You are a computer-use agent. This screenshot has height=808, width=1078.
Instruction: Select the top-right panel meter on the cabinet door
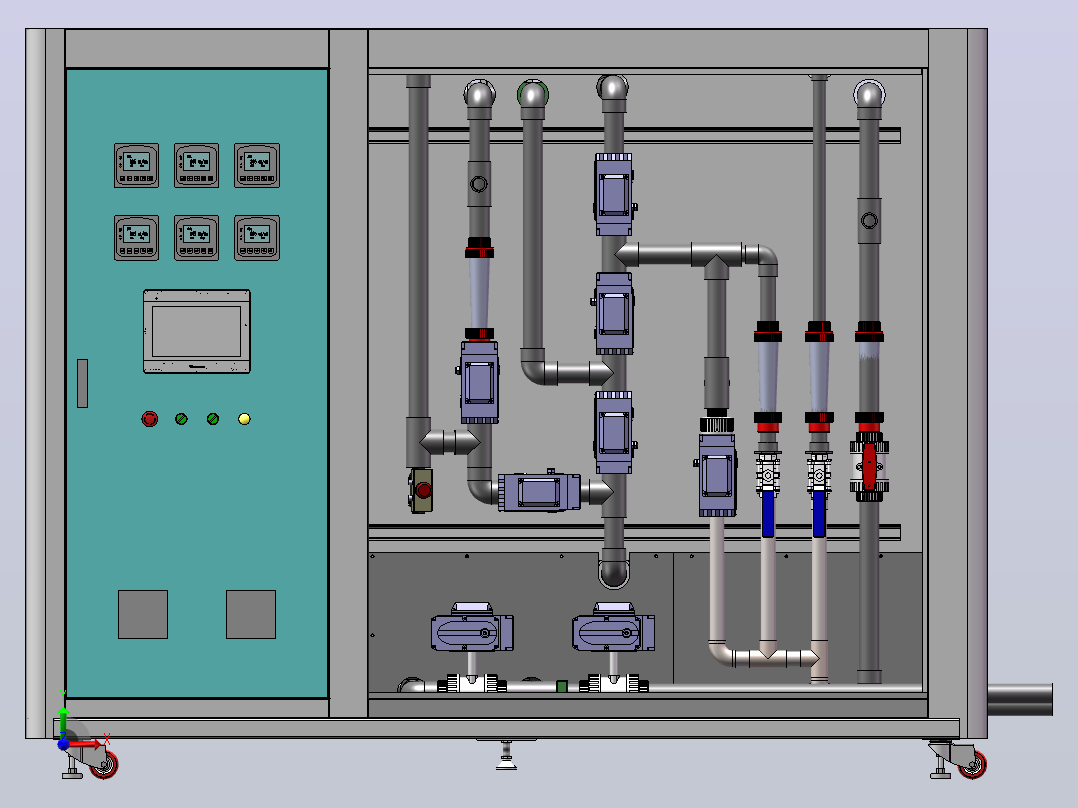[256, 165]
